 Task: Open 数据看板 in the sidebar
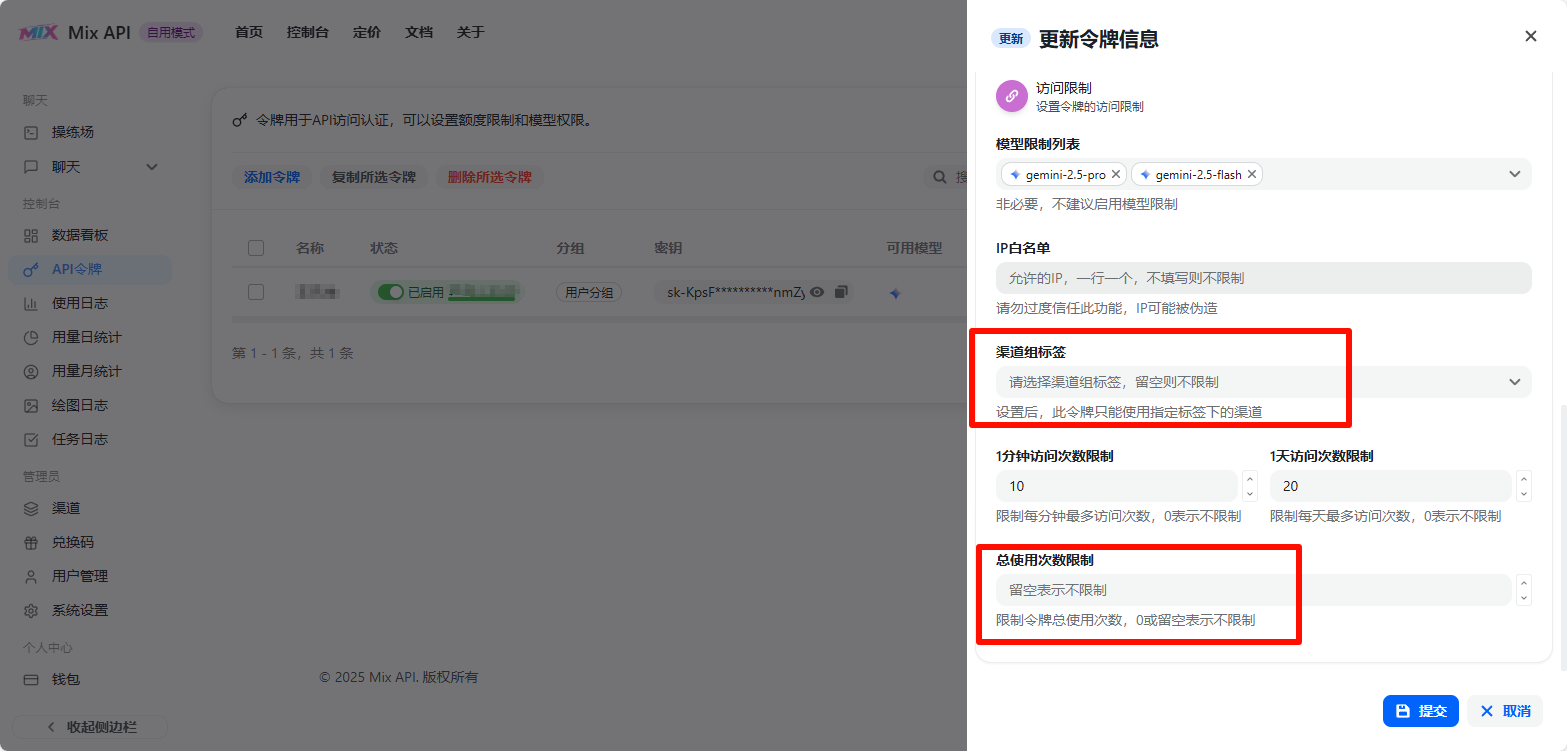click(x=80, y=235)
